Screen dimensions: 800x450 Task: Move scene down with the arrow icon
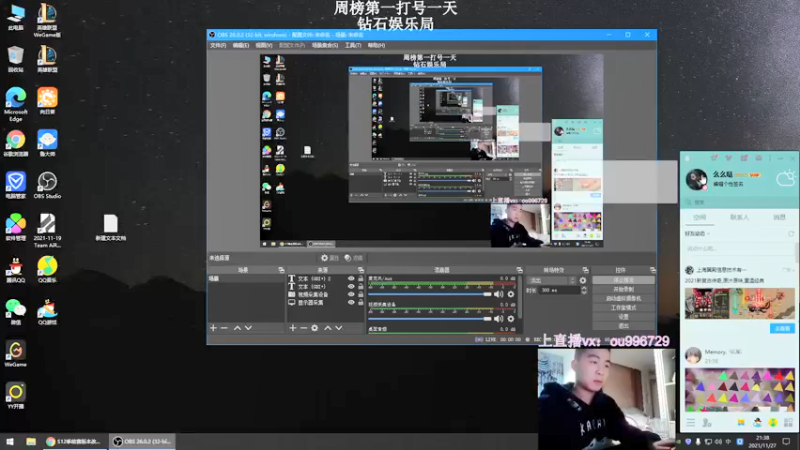pyautogui.click(x=248, y=328)
